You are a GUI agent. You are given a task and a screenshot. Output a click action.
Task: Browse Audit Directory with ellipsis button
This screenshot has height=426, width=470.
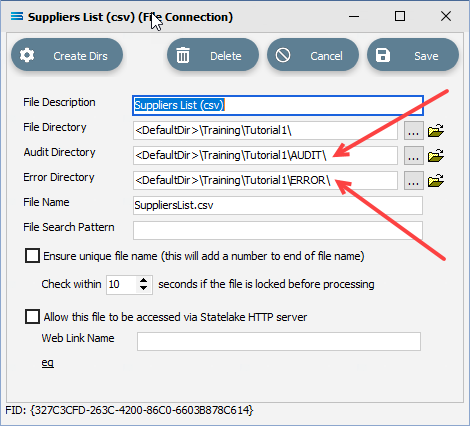coord(414,155)
